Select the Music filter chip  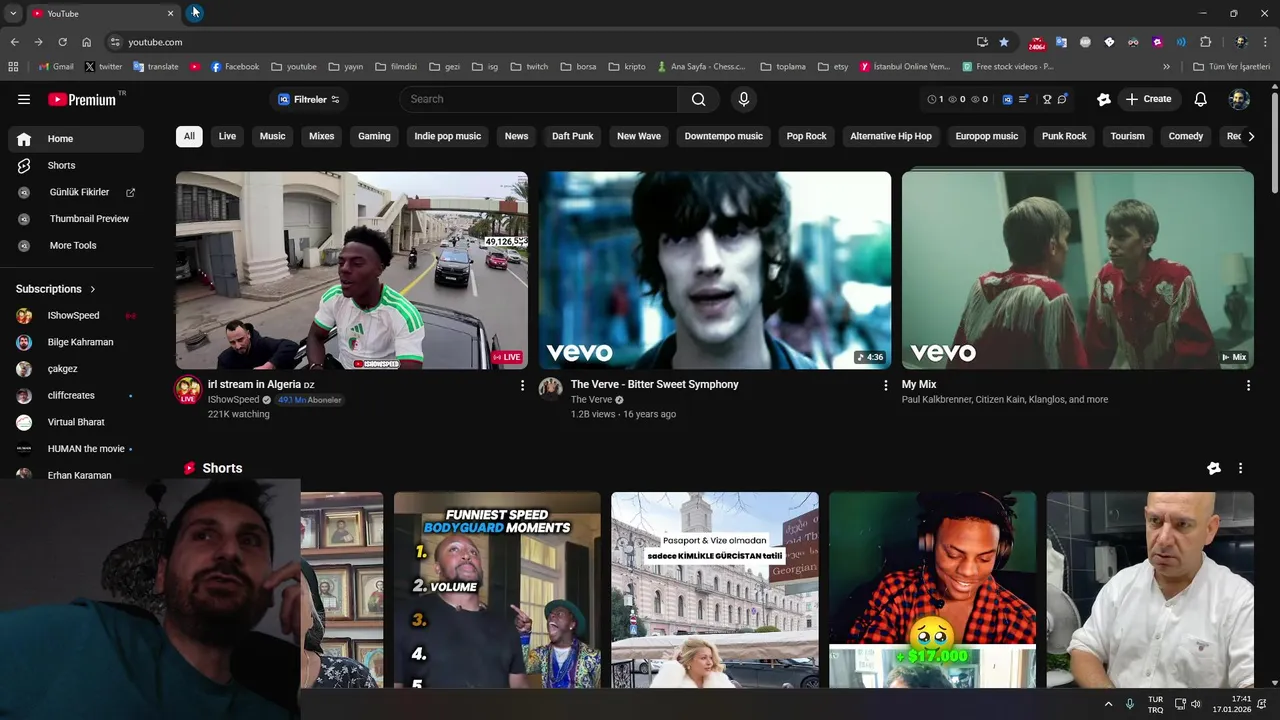tap(272, 136)
